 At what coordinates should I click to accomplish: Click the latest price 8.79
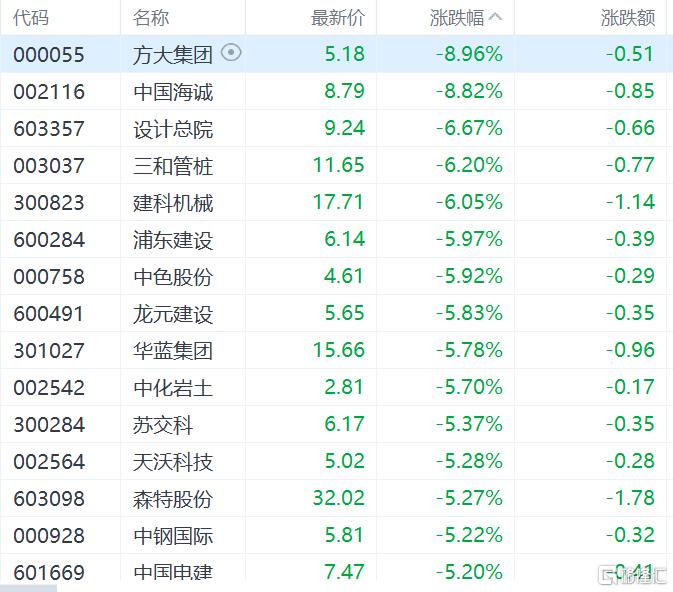pyautogui.click(x=344, y=91)
